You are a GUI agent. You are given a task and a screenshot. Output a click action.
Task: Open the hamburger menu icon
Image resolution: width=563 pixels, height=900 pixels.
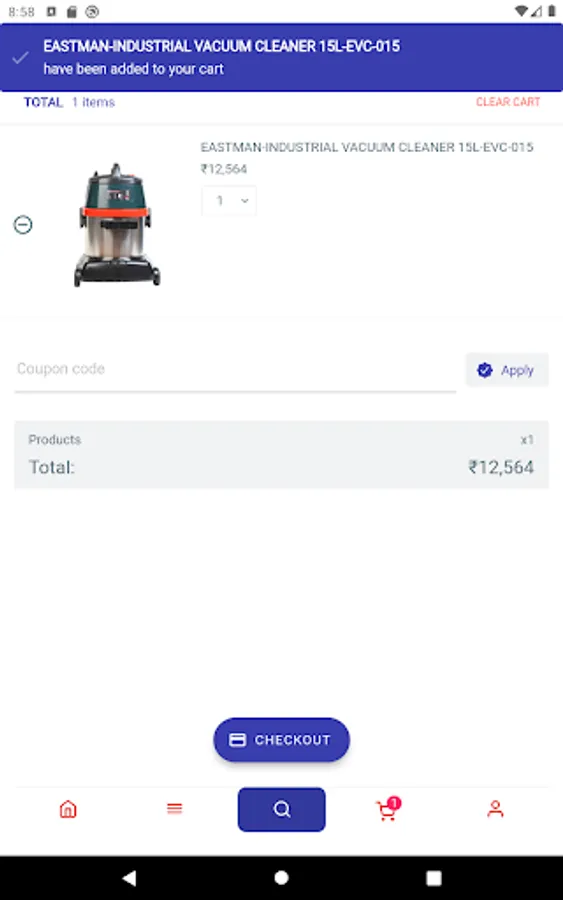pos(174,809)
